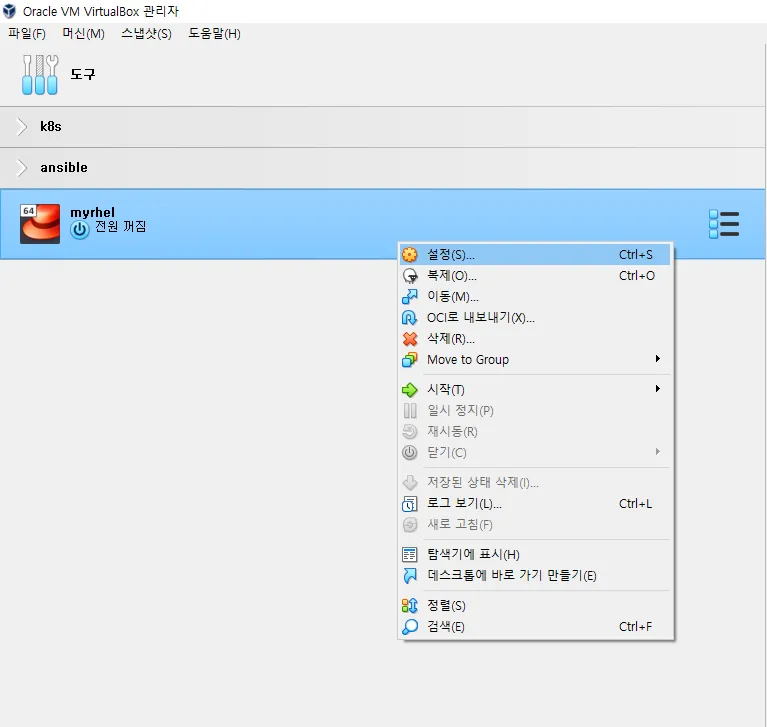Image resolution: width=767 pixels, height=727 pixels.
Task: Choose 삭제(R) remove entry
Action: pyautogui.click(x=535, y=339)
